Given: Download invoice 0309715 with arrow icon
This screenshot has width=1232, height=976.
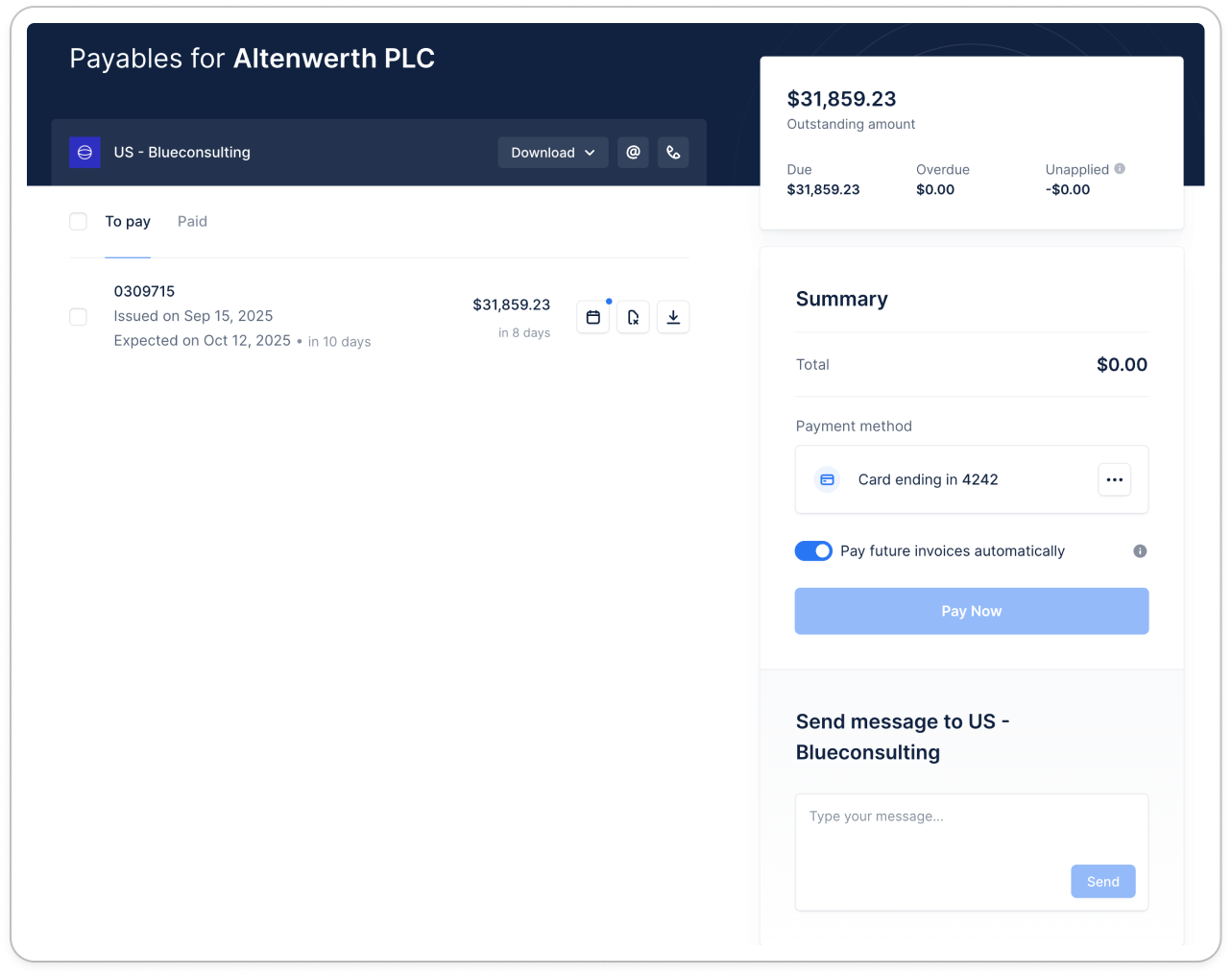Looking at the screenshot, I should pyautogui.click(x=673, y=317).
